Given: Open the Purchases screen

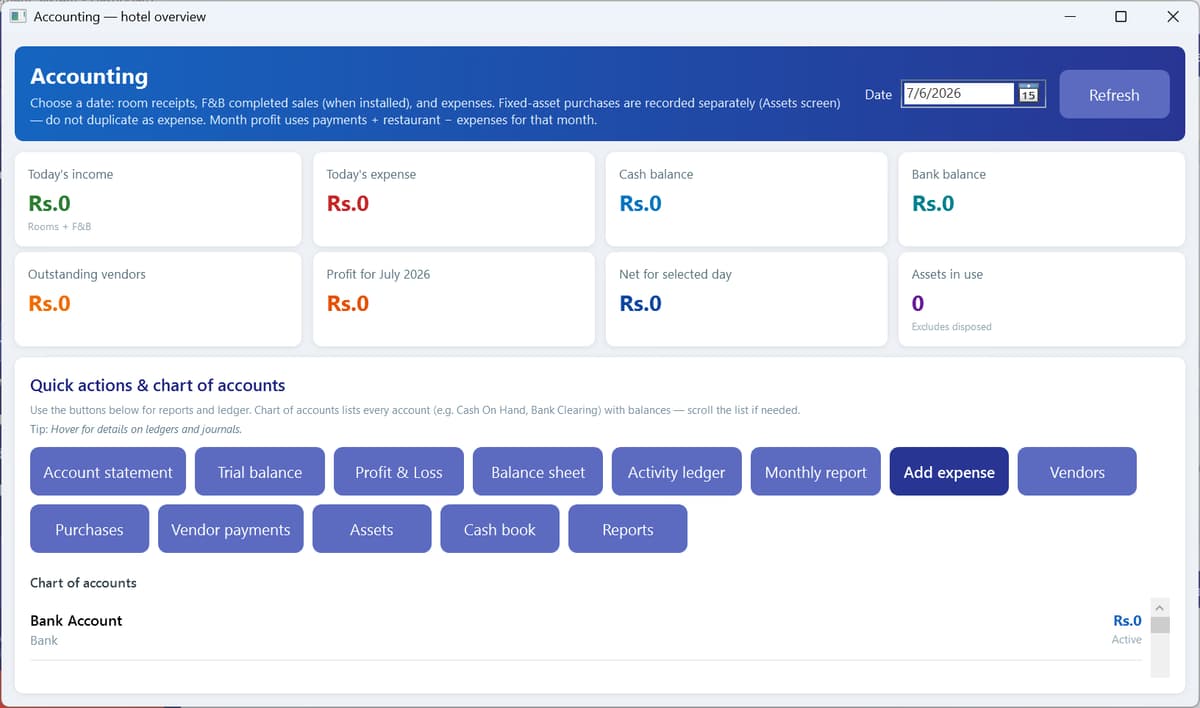Looking at the screenshot, I should (89, 529).
